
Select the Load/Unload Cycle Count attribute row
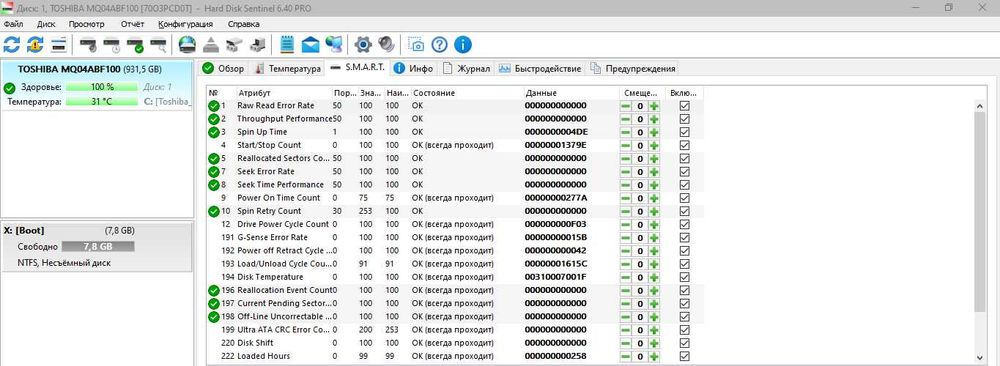[x=456, y=264]
